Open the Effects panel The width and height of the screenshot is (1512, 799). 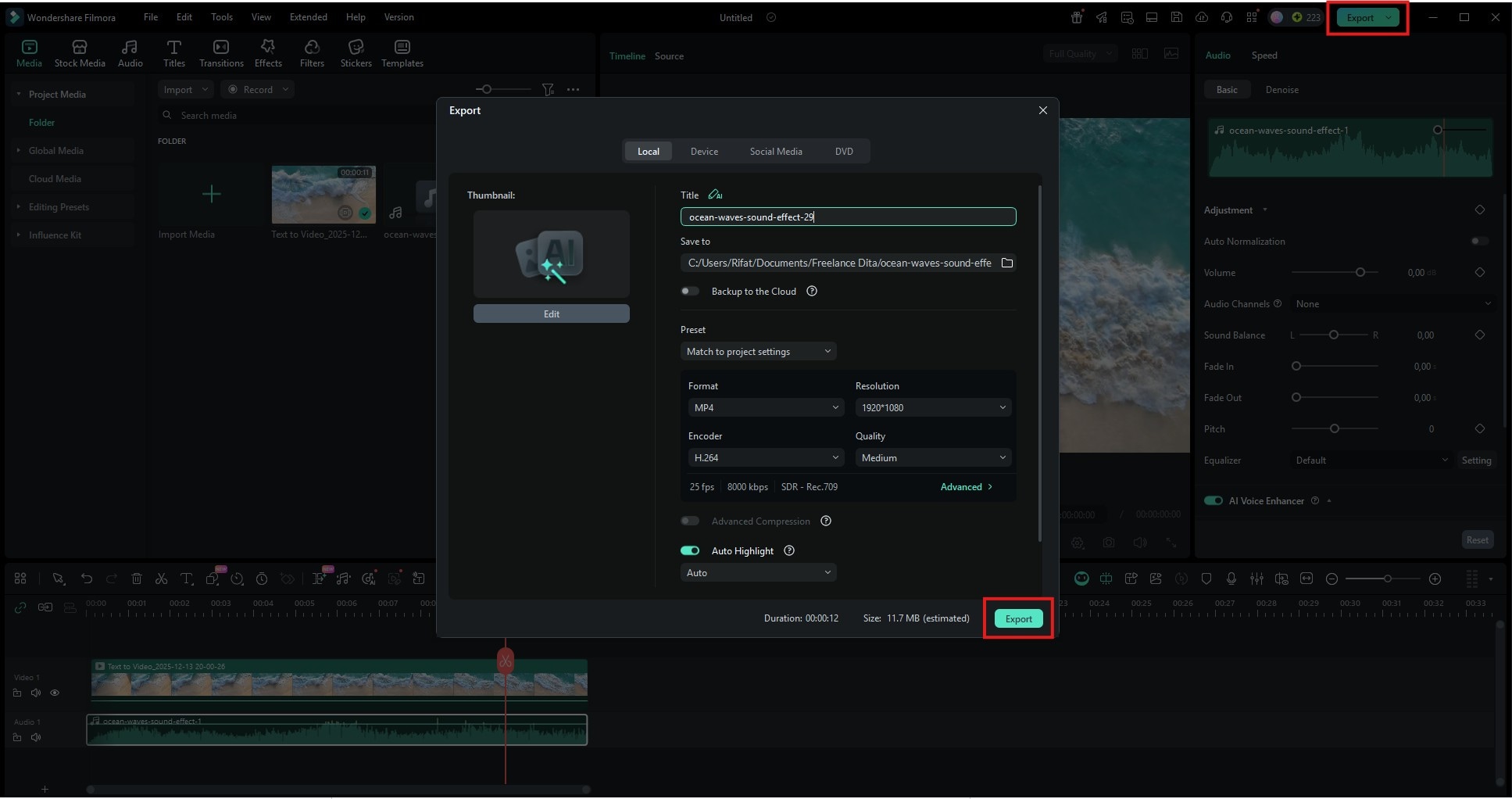point(267,52)
